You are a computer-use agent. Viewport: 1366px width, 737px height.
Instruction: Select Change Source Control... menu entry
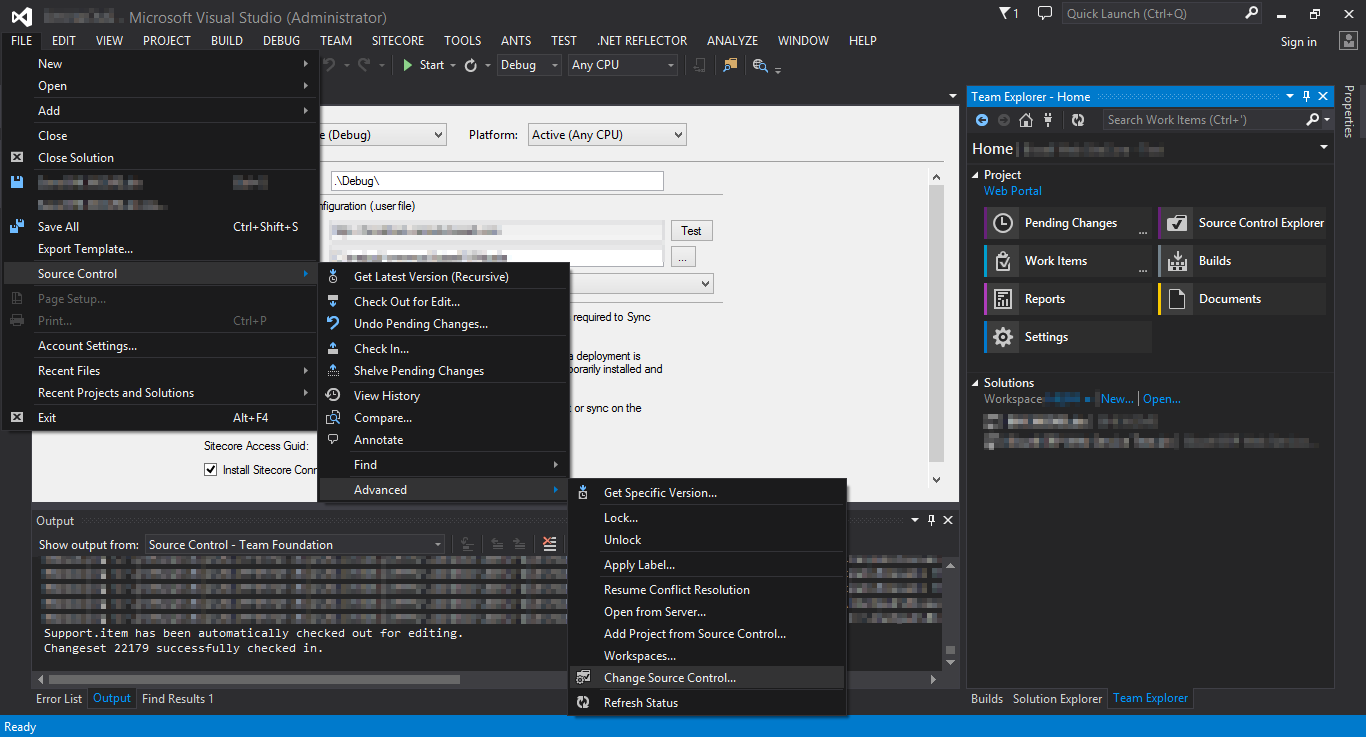[707, 678]
